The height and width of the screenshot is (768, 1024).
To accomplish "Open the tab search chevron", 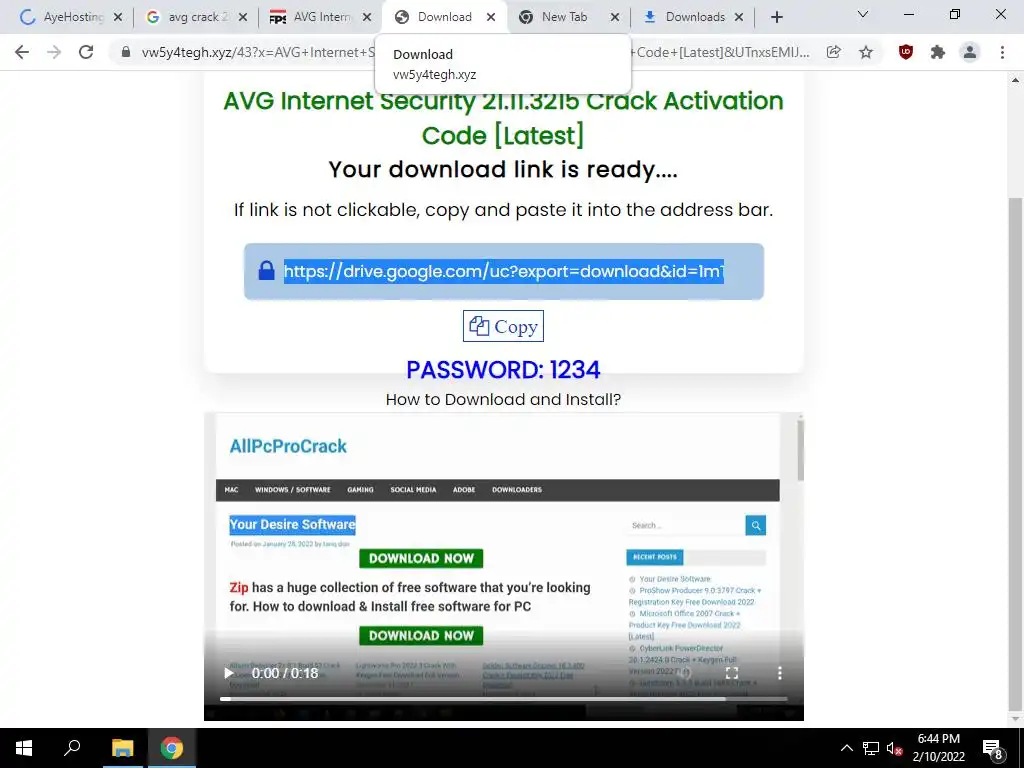I will point(863,14).
